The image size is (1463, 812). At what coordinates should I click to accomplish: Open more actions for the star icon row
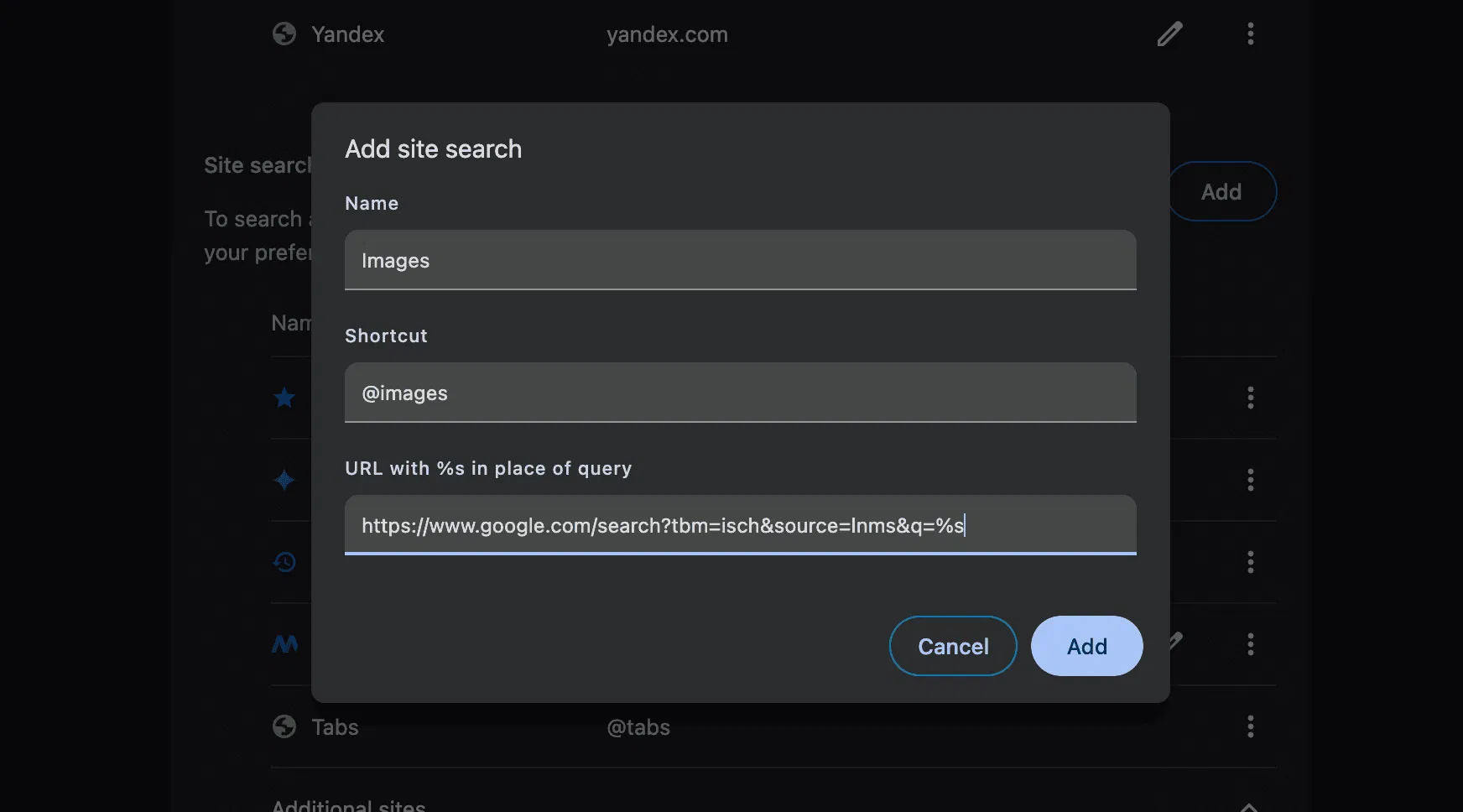[x=1250, y=398]
